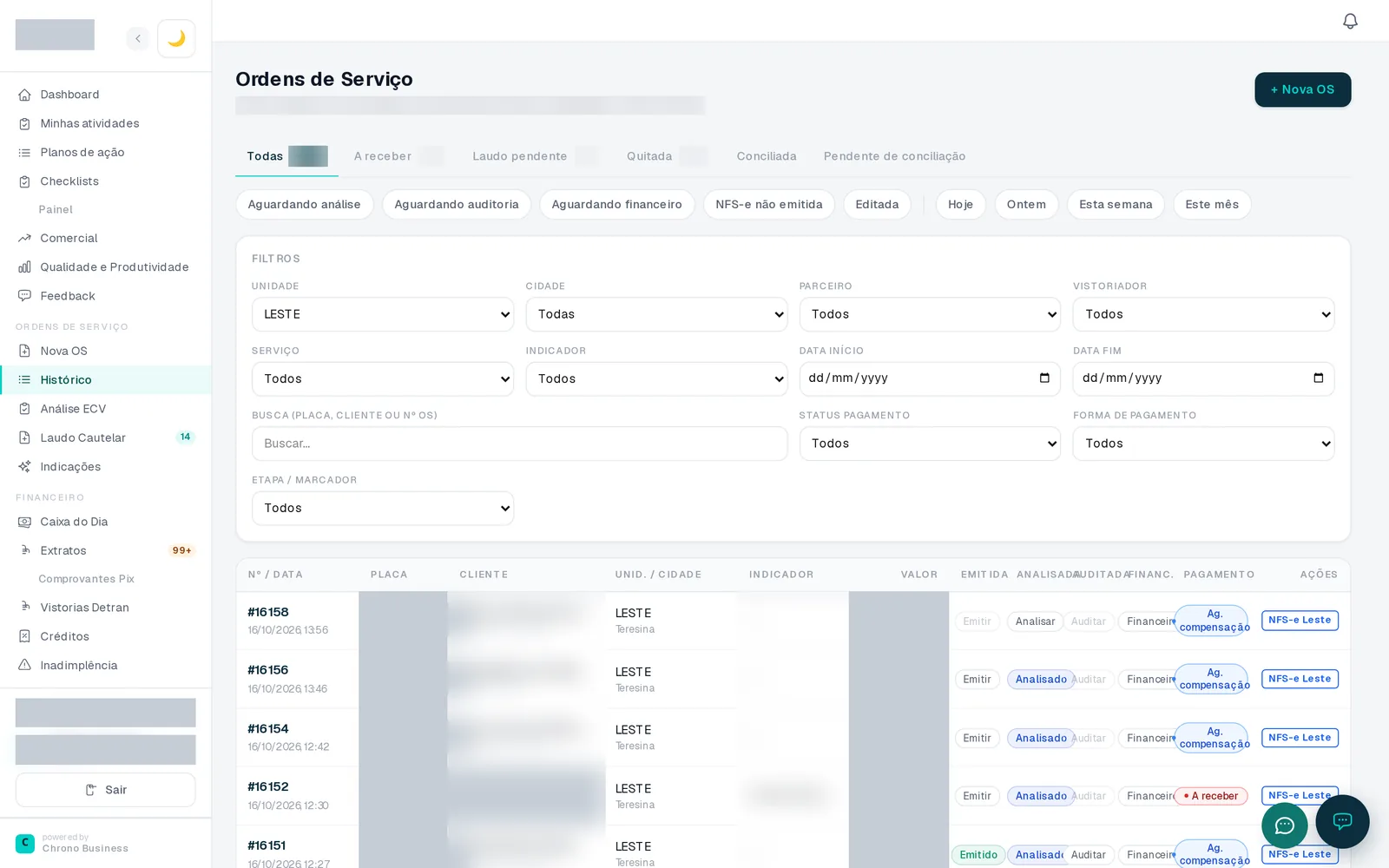This screenshot has width=1389, height=868.
Task: Click Analisar for order #16158
Action: click(1035, 621)
